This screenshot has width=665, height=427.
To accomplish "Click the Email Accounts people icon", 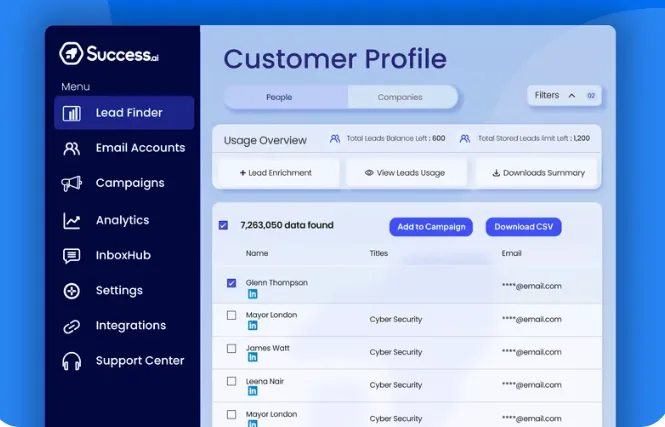I will (71, 148).
